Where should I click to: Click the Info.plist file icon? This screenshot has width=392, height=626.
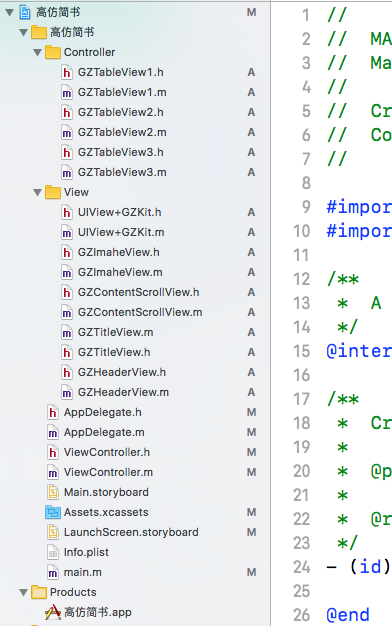(x=53, y=552)
